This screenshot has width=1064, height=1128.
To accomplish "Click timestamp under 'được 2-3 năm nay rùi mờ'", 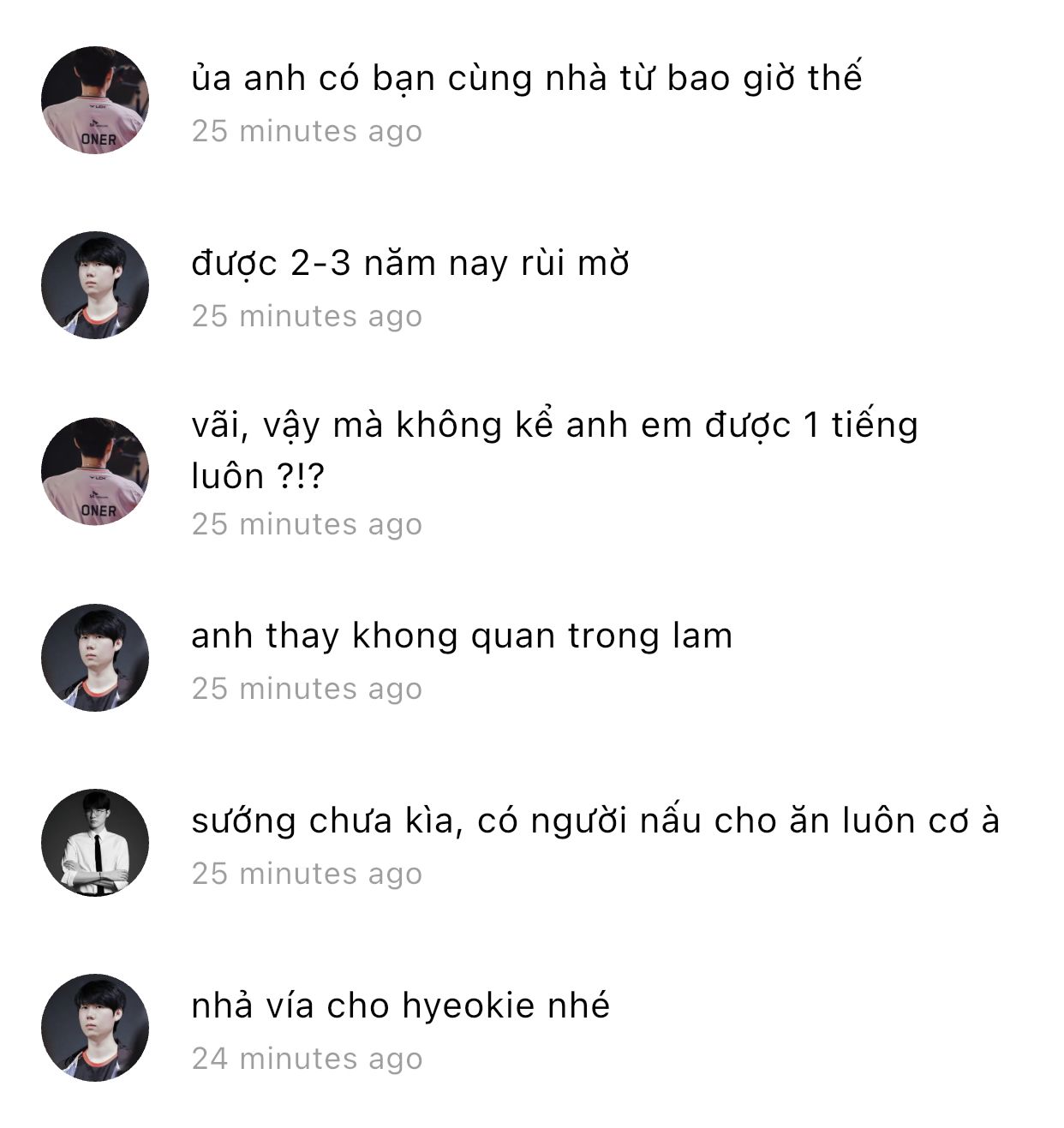I will click(x=307, y=316).
